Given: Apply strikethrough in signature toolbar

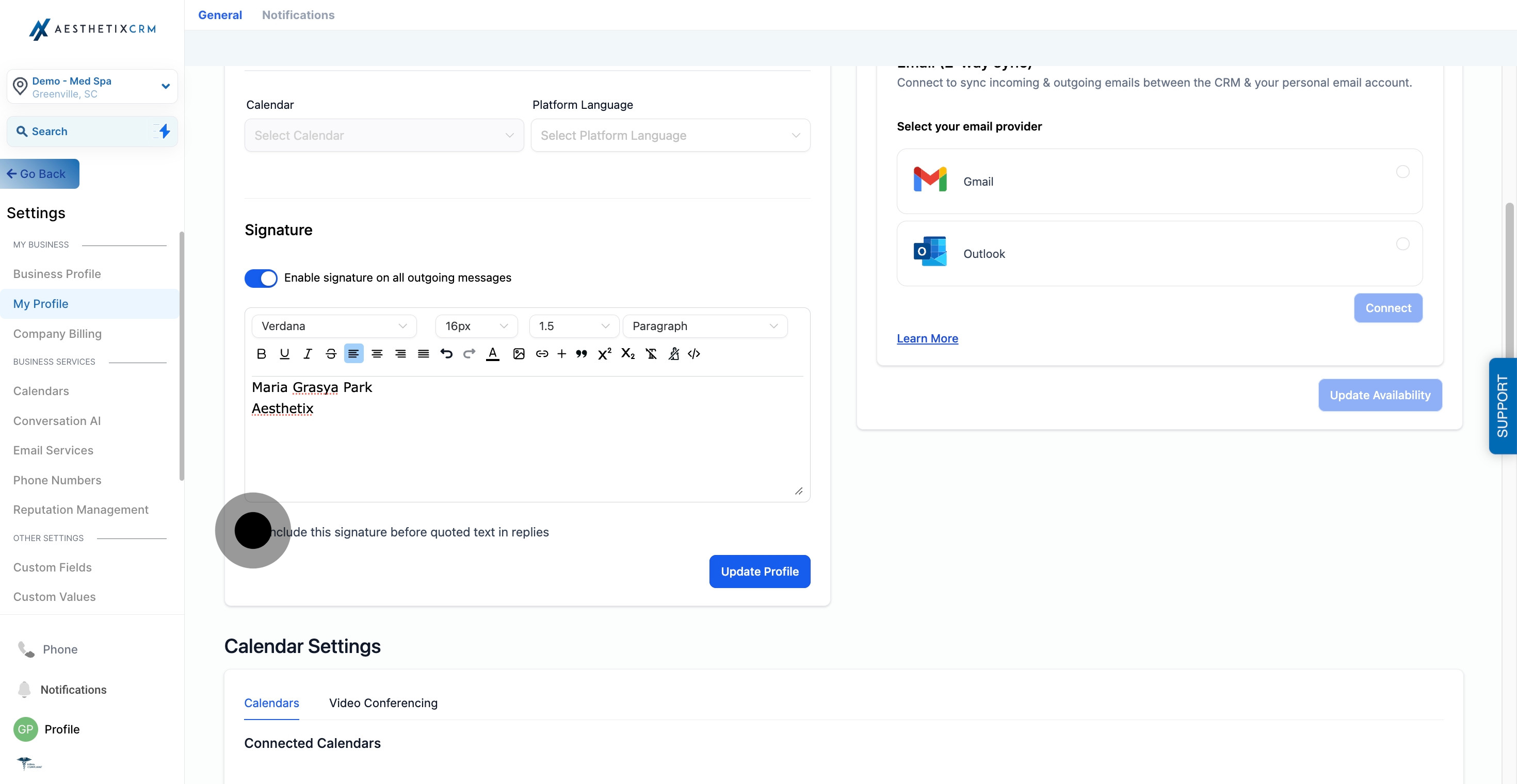Looking at the screenshot, I should coord(331,354).
